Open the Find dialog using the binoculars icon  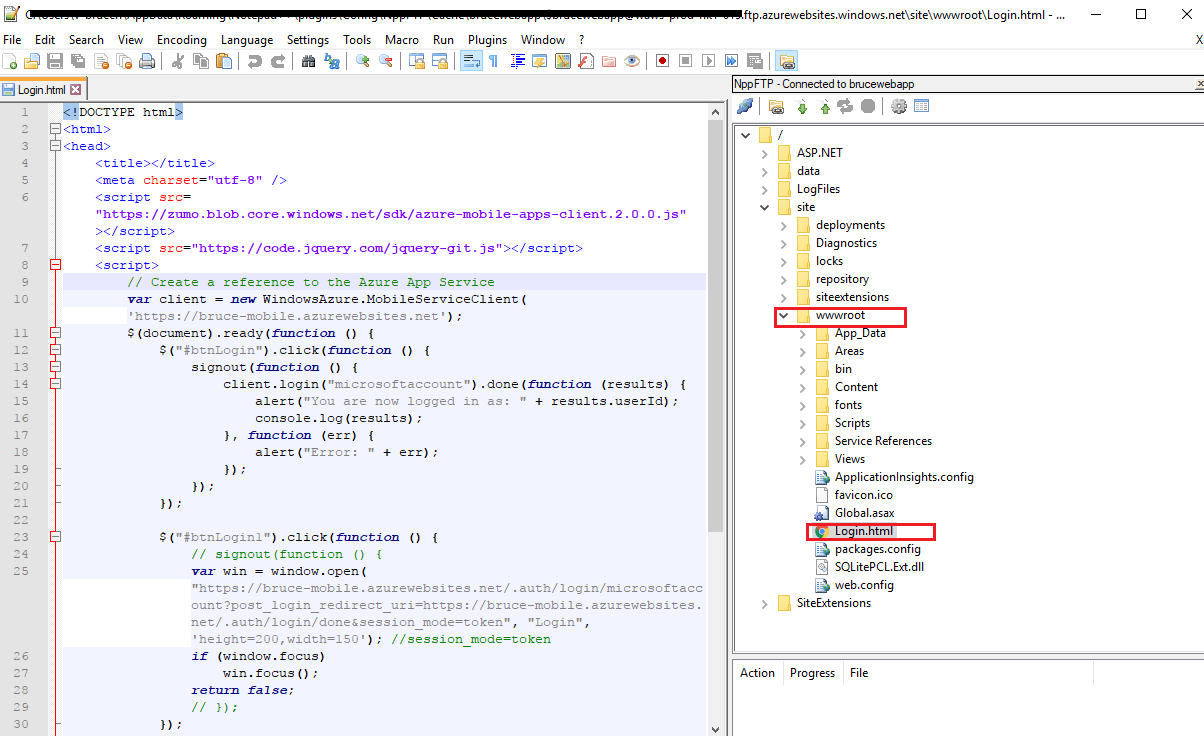tap(308, 60)
